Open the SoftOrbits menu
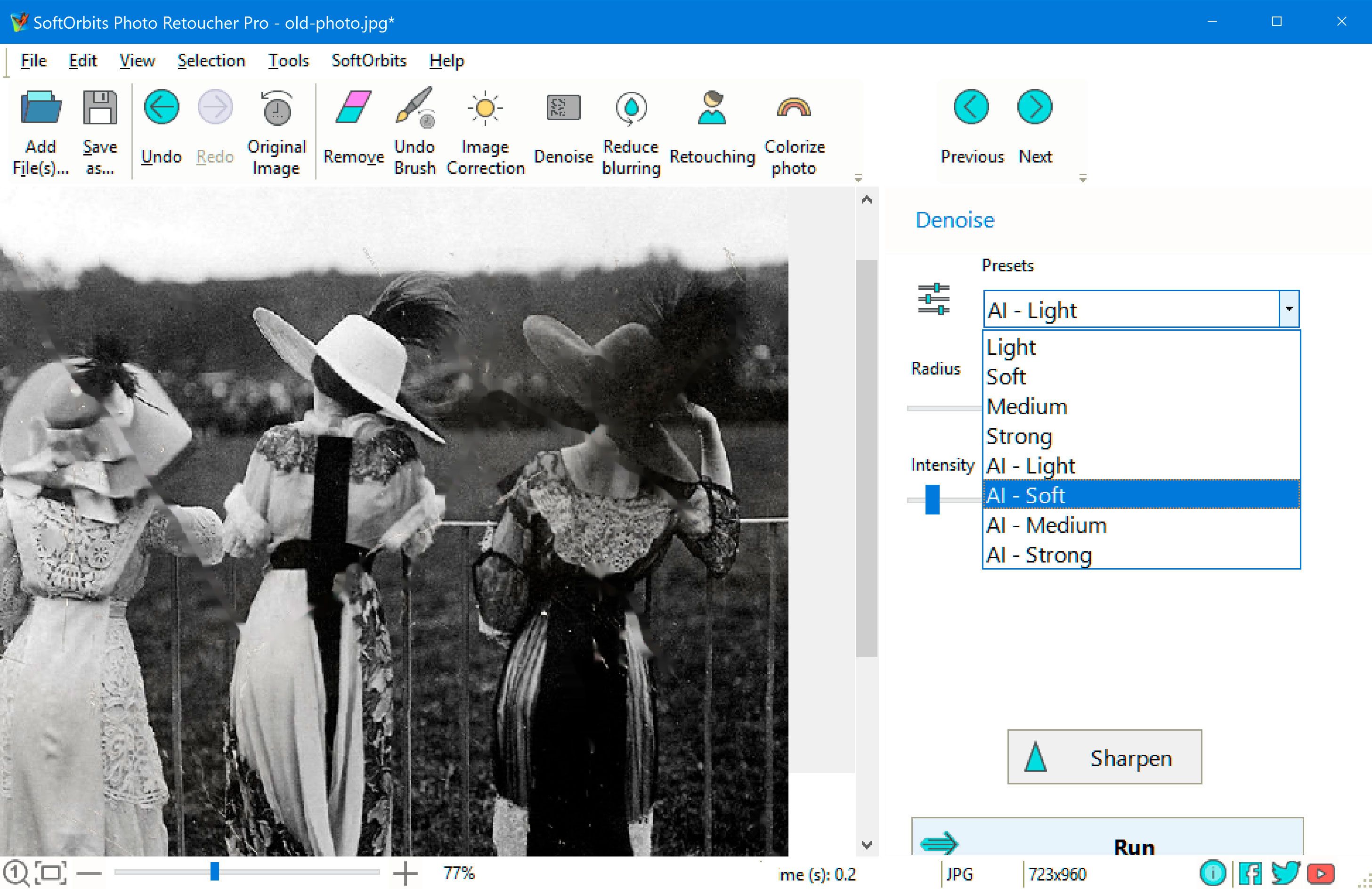Image resolution: width=1372 pixels, height=889 pixels. coord(369,60)
